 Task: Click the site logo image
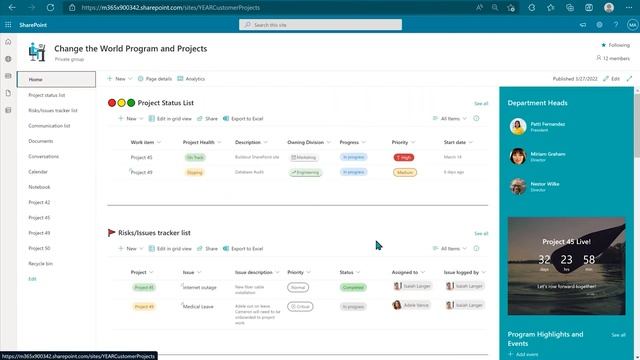coord(37,52)
